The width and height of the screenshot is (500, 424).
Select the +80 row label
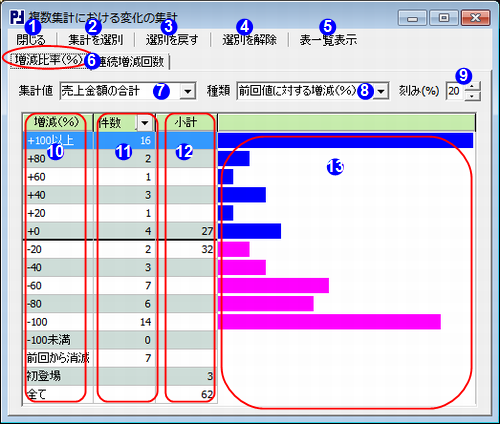(x=36, y=159)
